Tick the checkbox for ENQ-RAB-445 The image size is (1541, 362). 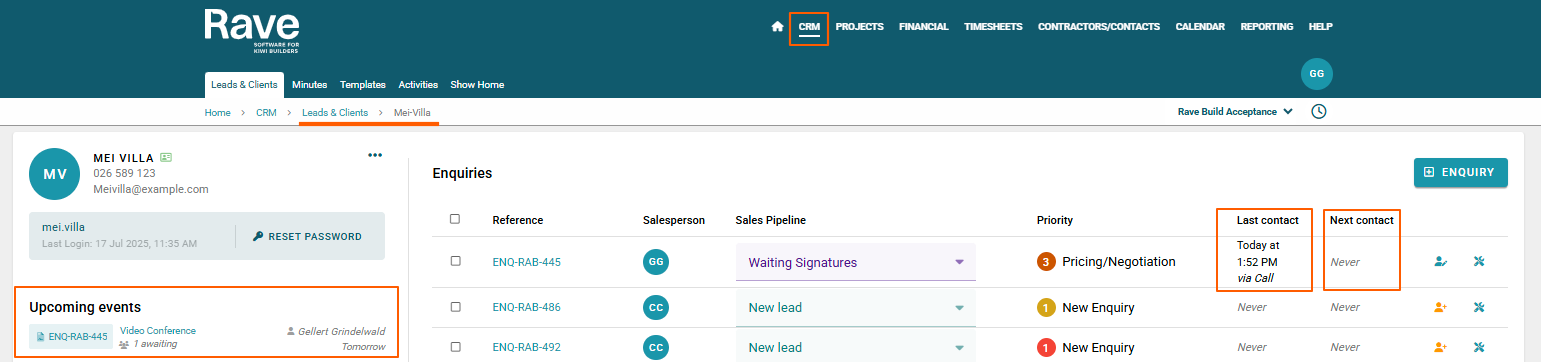(455, 261)
